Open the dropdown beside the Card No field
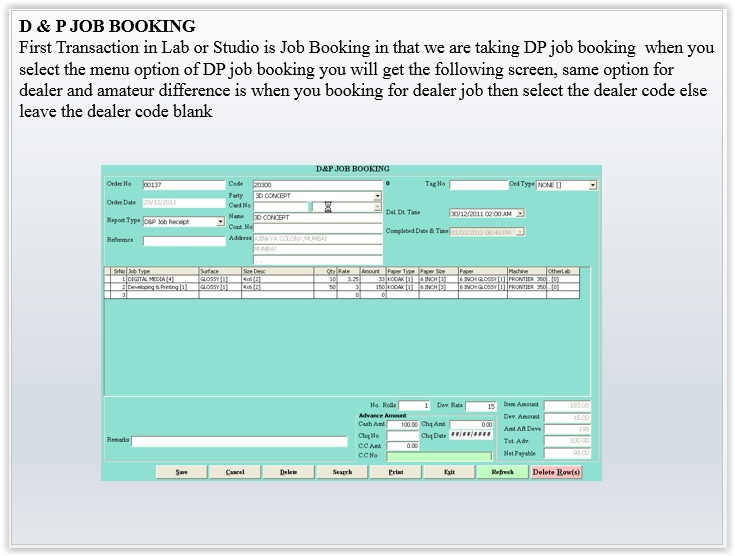 click(377, 206)
